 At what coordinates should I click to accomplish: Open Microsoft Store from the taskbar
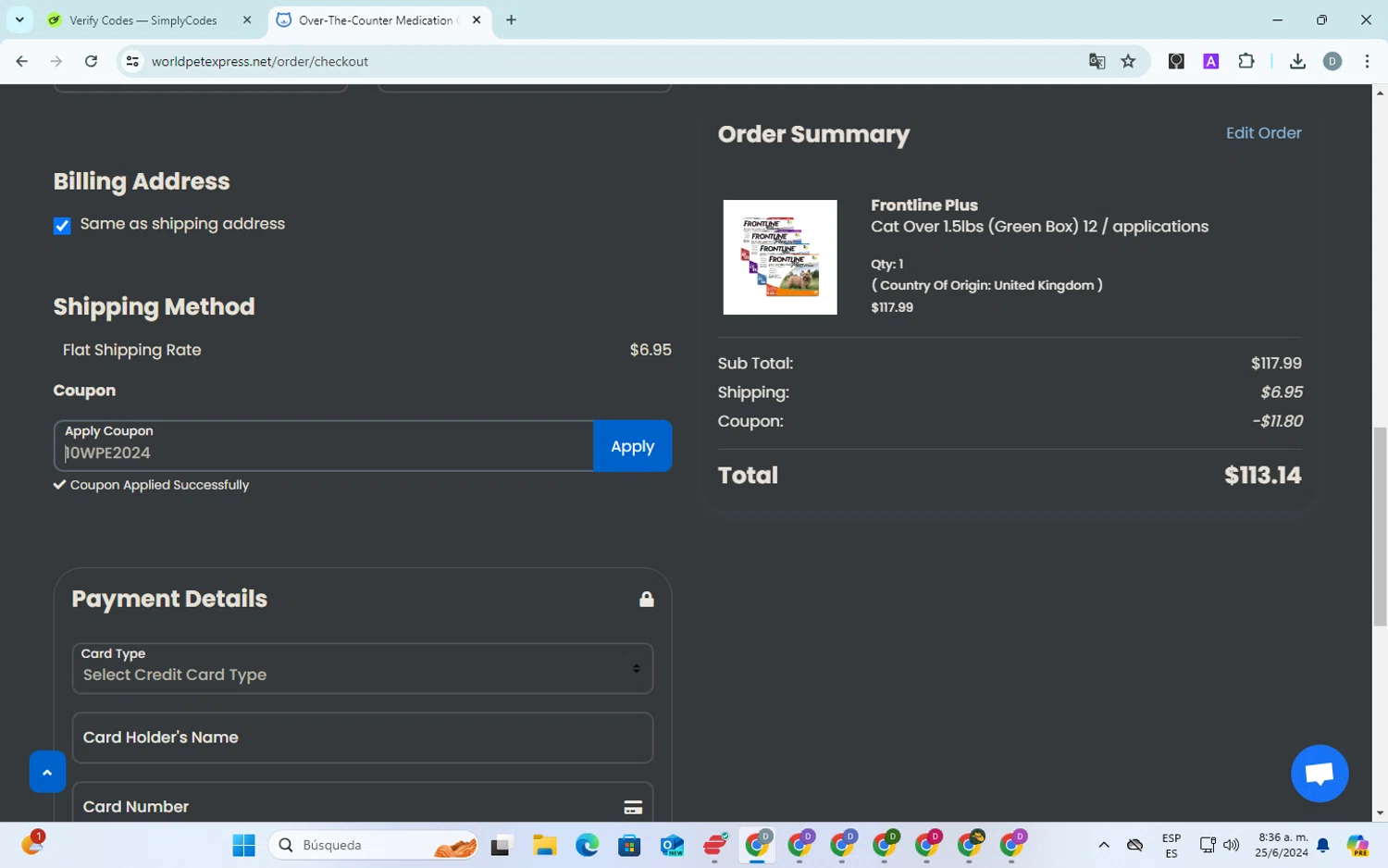[x=629, y=845]
